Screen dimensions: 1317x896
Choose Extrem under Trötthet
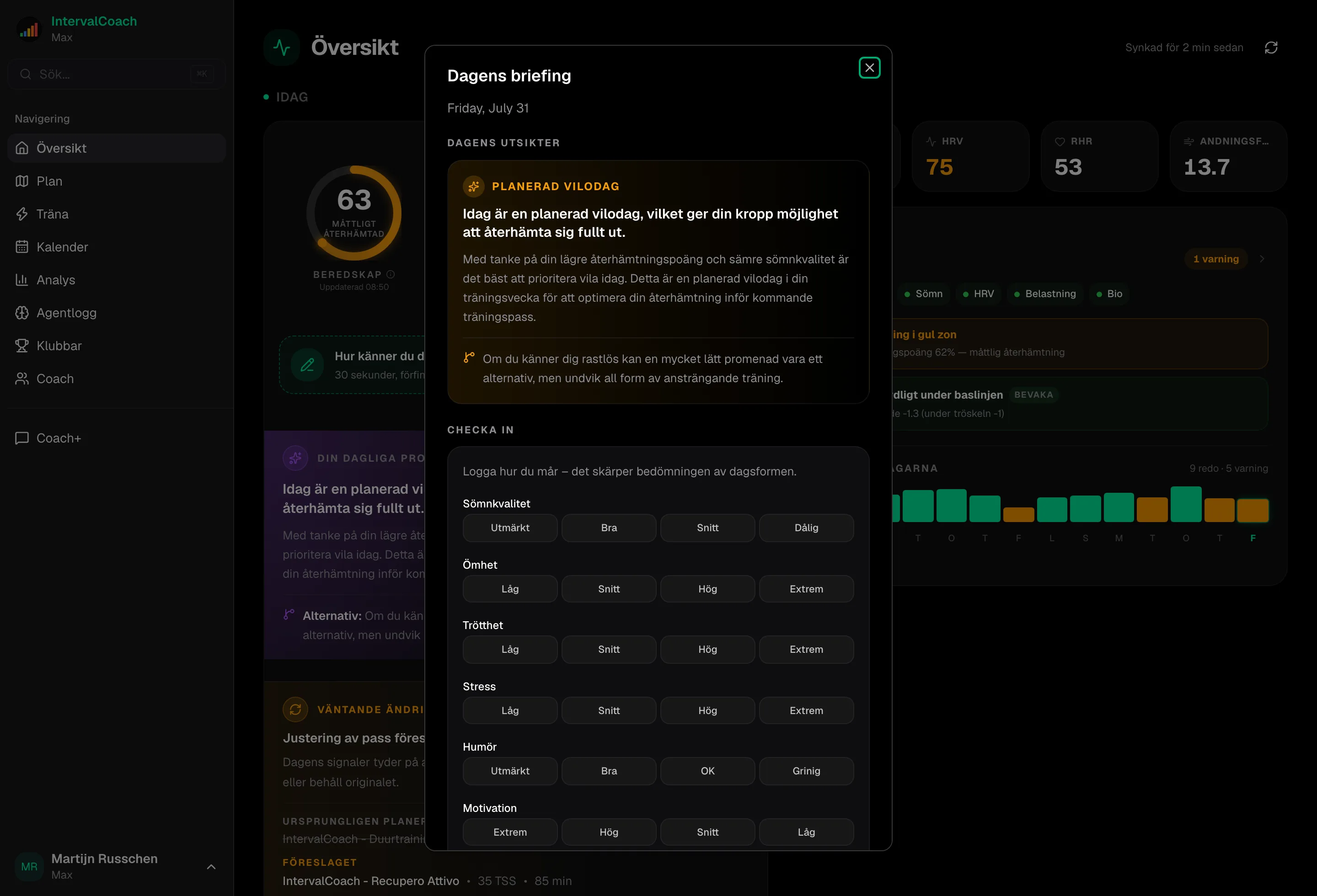point(806,650)
